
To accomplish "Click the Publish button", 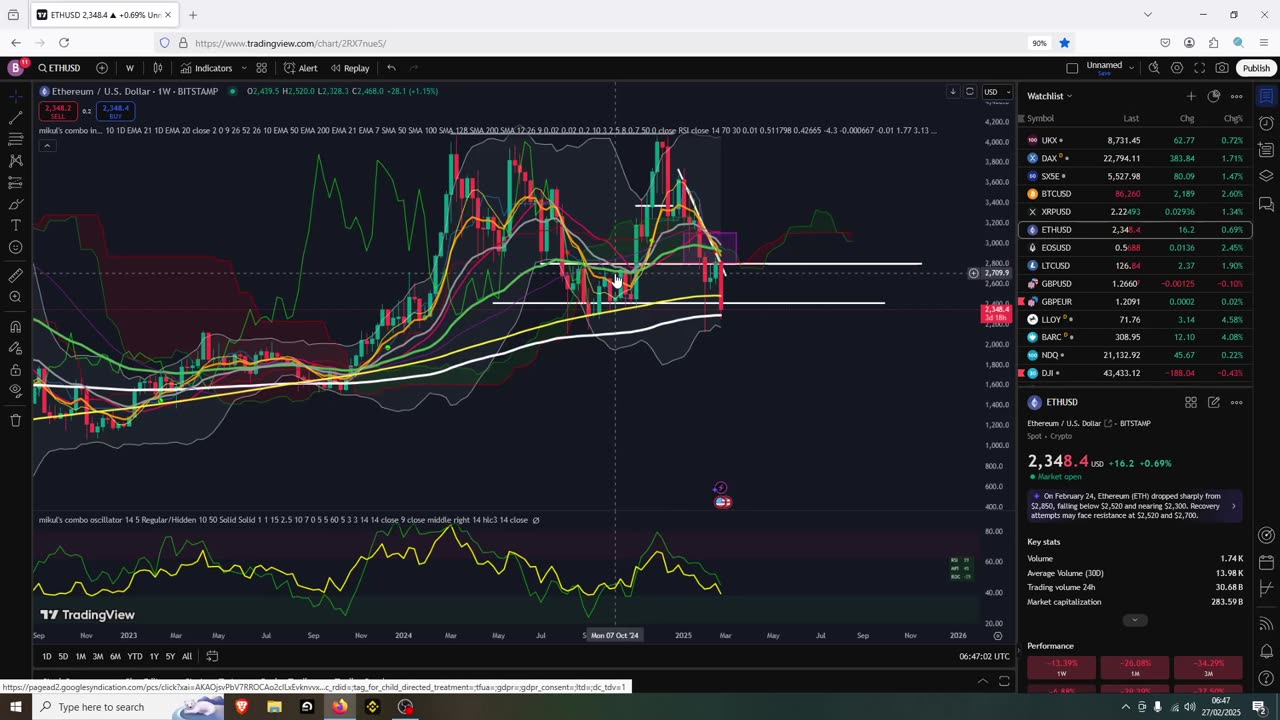I will 1256,68.
